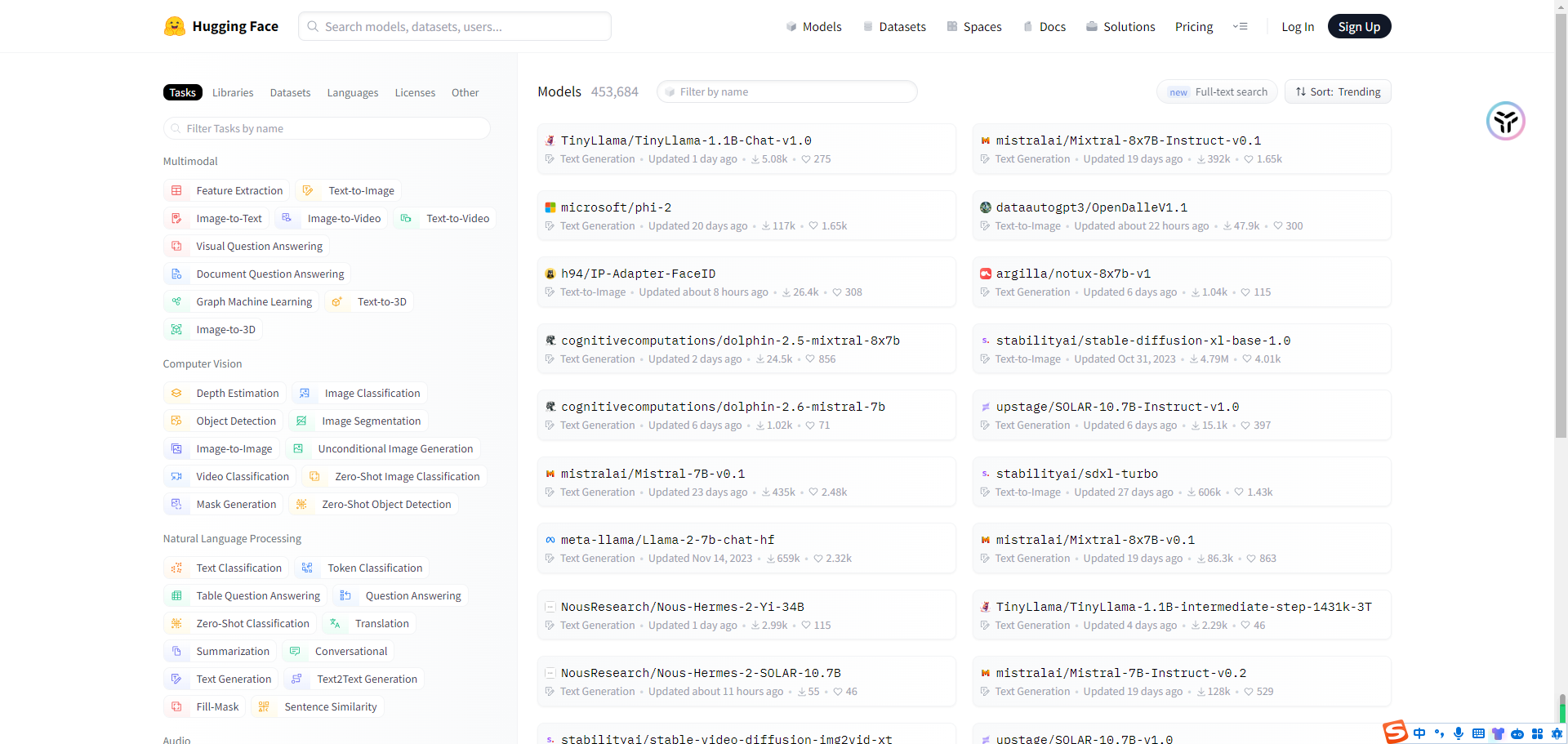Click the Depth Estimation task icon
The width and height of the screenshot is (1568, 744).
(176, 393)
